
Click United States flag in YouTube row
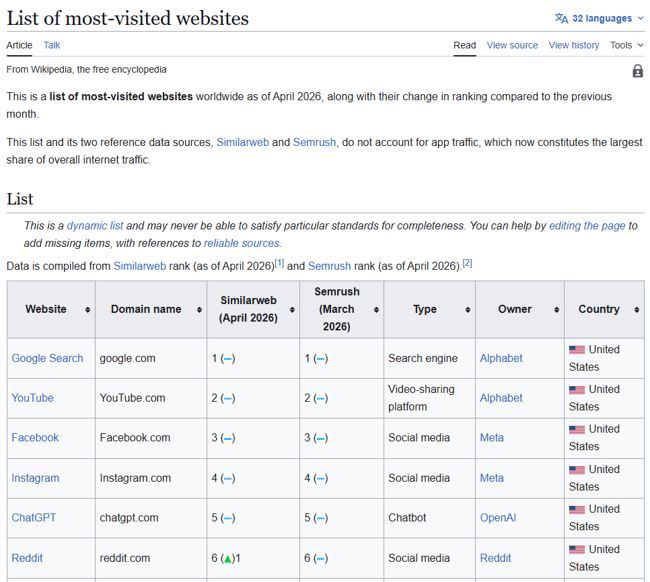[x=577, y=390]
